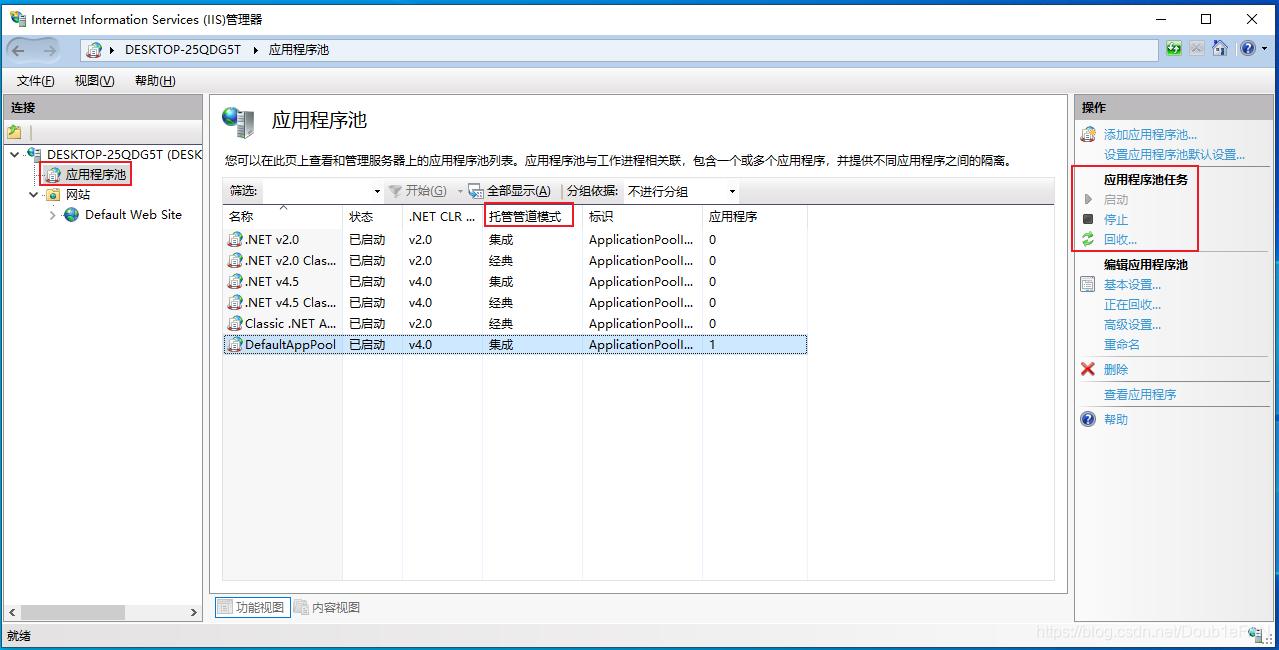Switch to 功能视图 tab
Screen dimensions: 1279x650
coord(251,607)
